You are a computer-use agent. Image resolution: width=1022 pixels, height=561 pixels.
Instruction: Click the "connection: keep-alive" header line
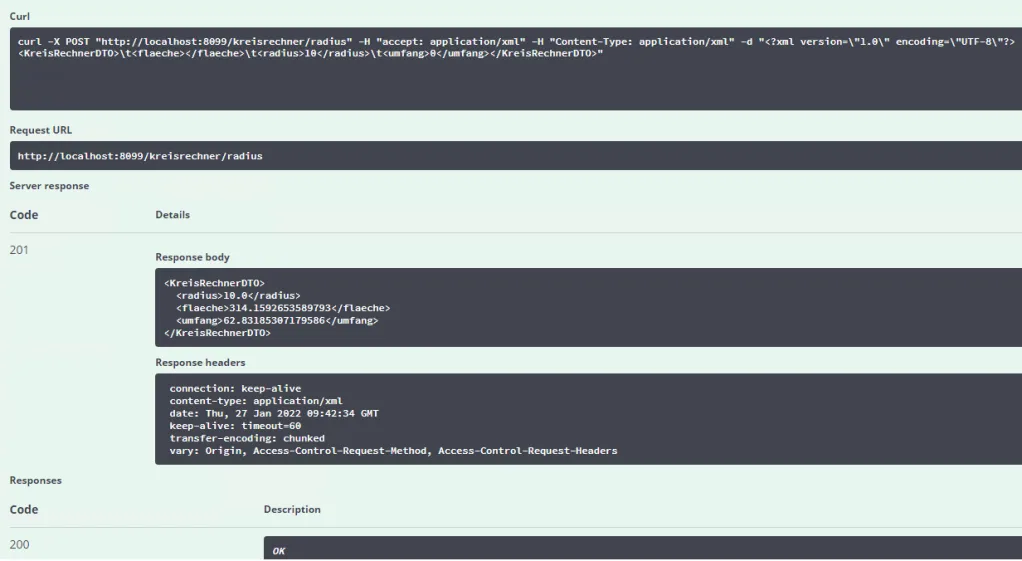235,388
